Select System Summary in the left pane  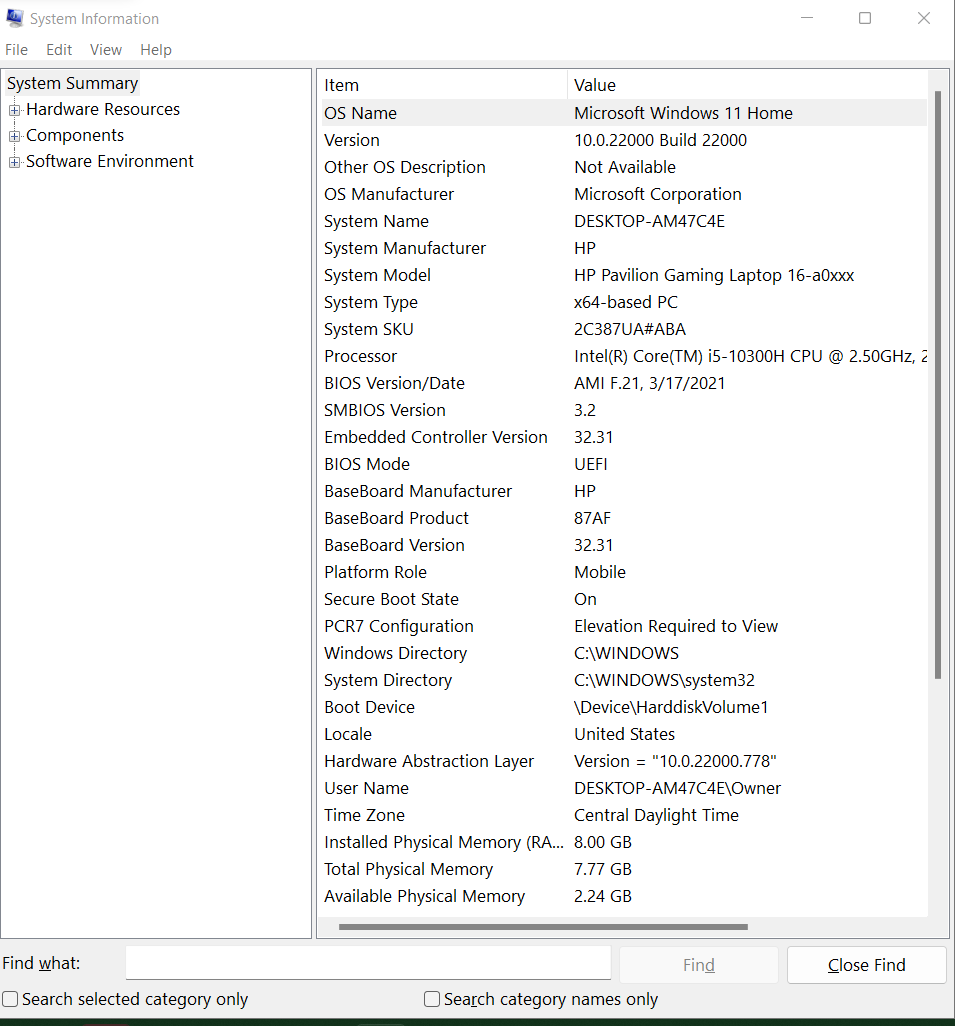[x=72, y=83]
